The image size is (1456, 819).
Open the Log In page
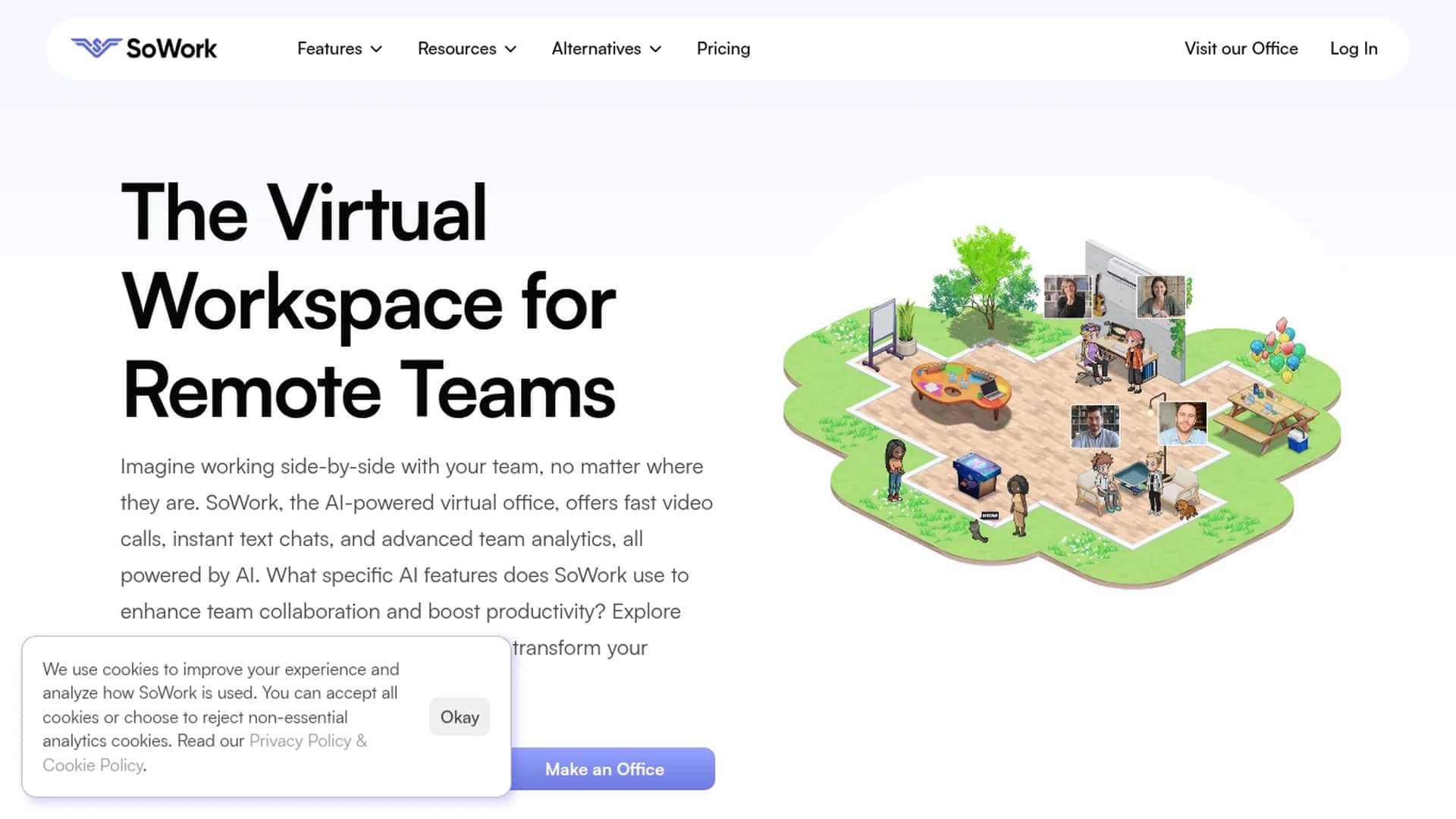[1354, 49]
